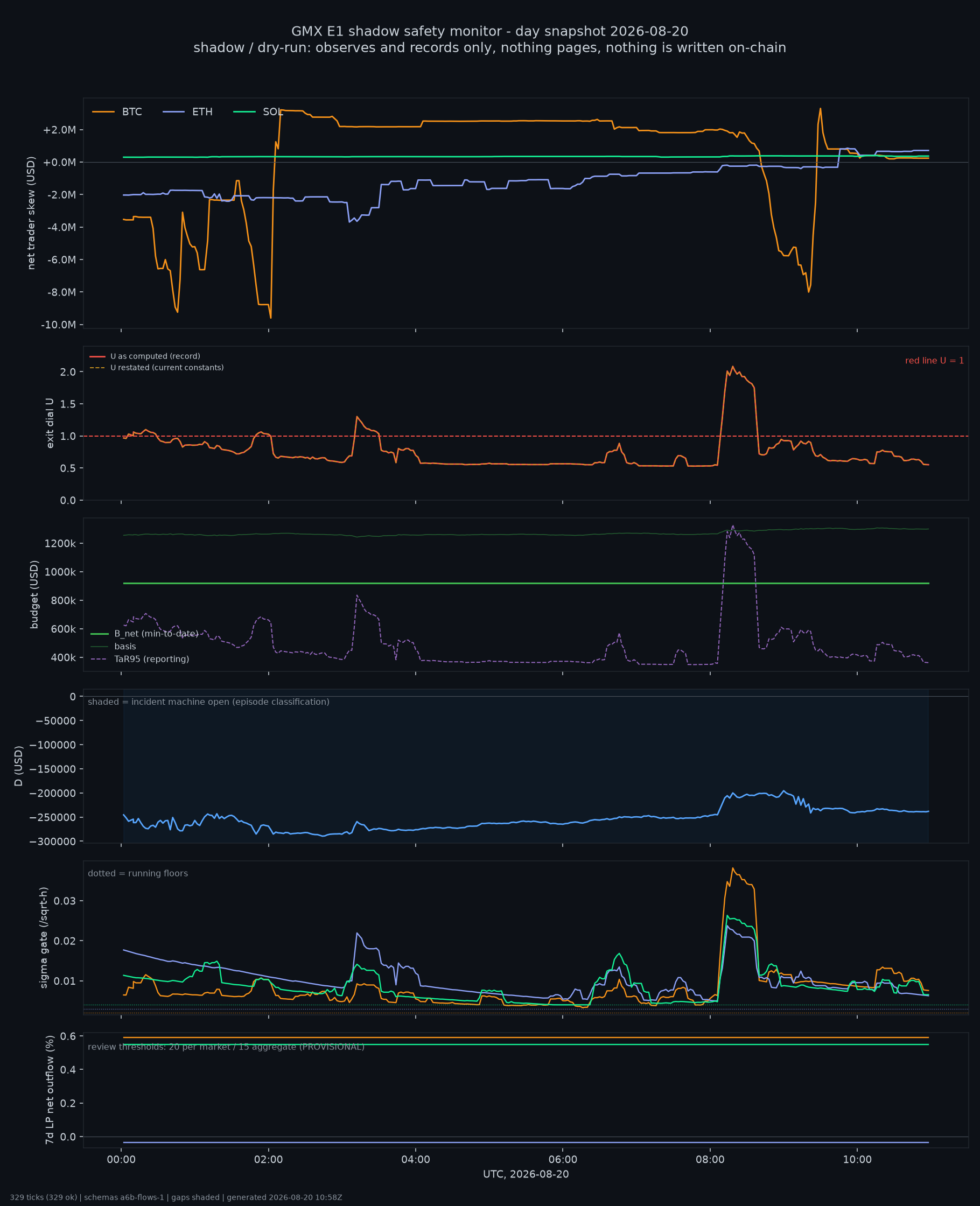980x1206 pixels.
Task: Click the subtitle line starting 'shadow / dry-run'
Action: (x=489, y=47)
